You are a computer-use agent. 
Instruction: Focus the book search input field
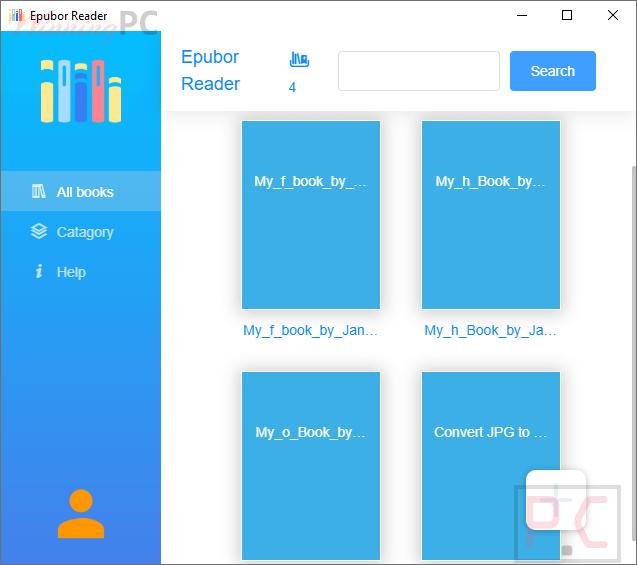pyautogui.click(x=418, y=71)
